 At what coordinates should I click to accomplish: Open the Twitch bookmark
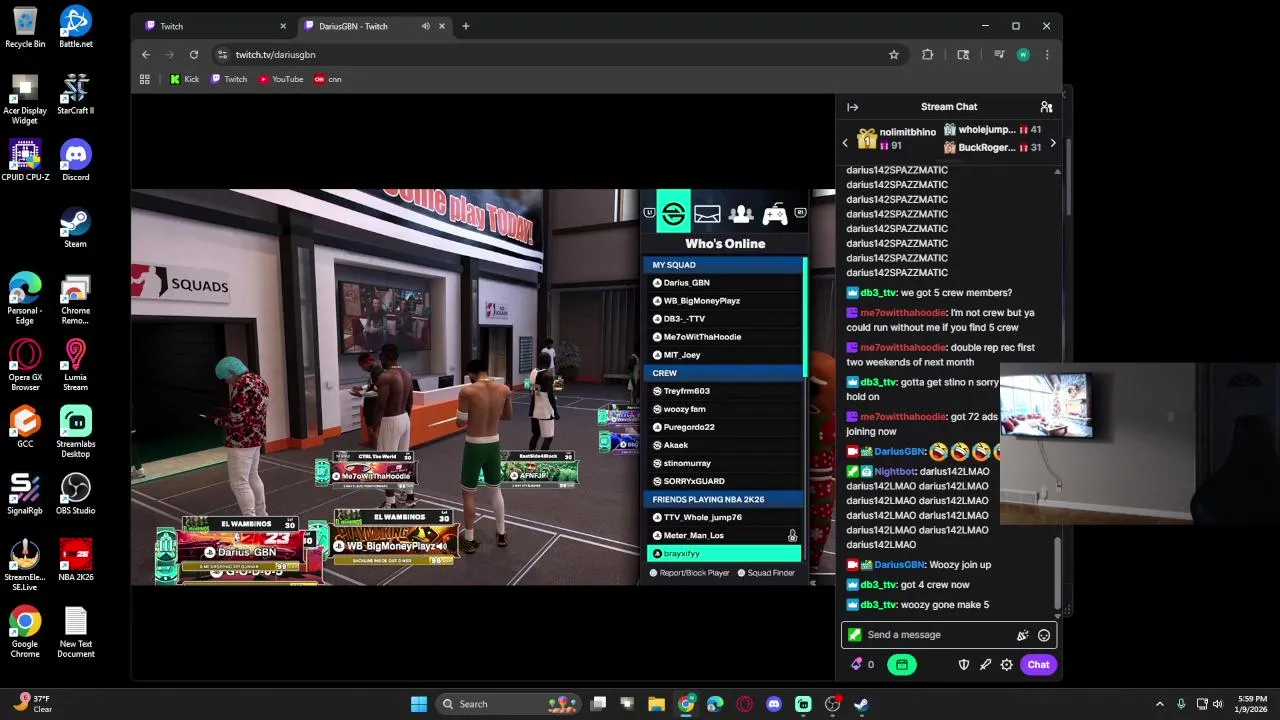[x=229, y=79]
